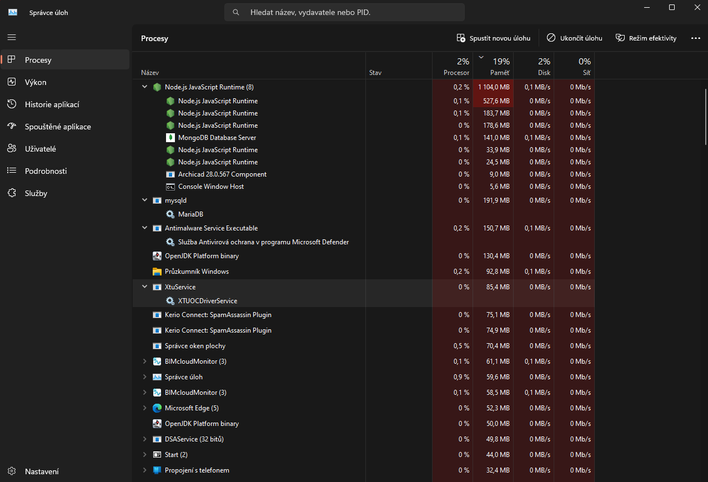Click Ukončit úlohu button
The image size is (708, 482).
[x=574, y=38]
